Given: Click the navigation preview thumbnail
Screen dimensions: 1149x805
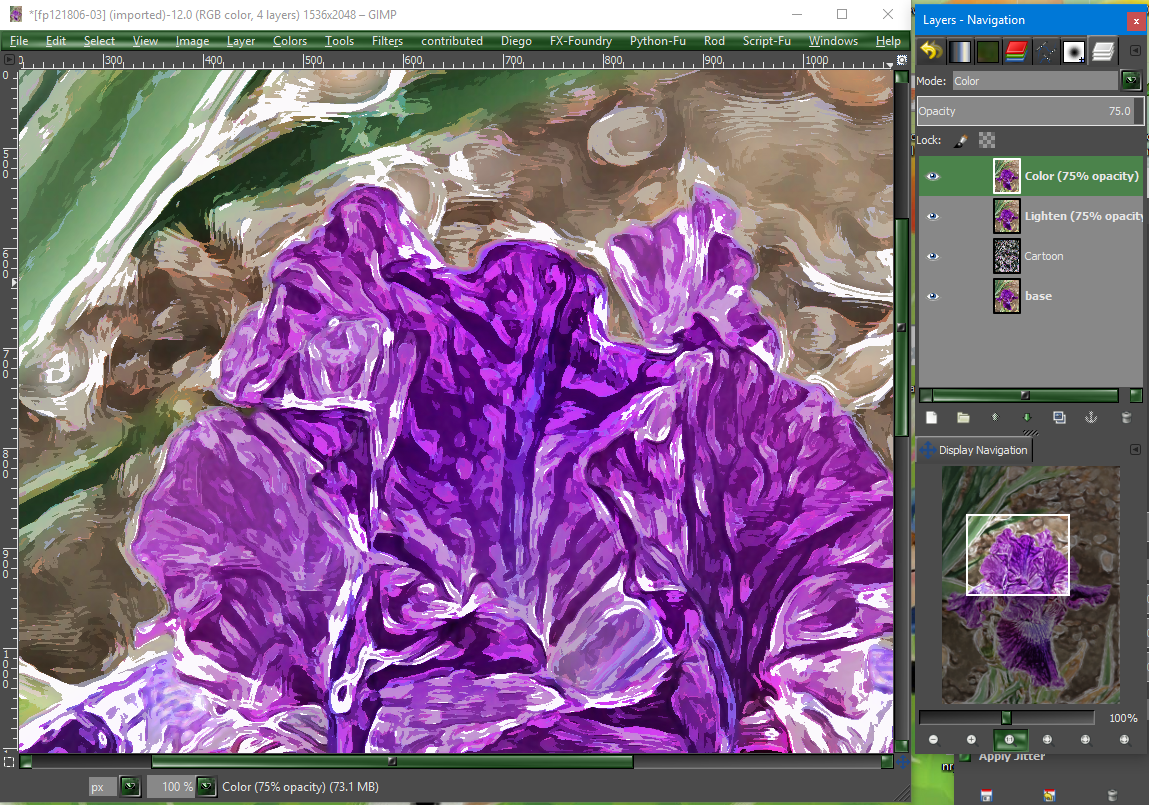Looking at the screenshot, I should pos(1030,585).
